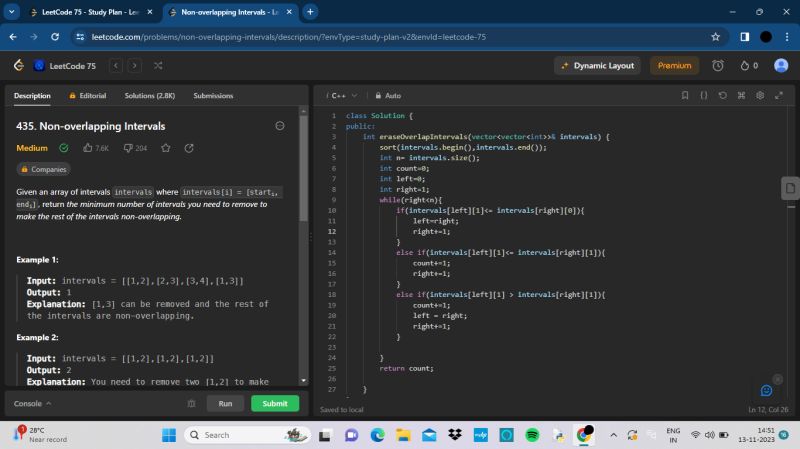The height and width of the screenshot is (449, 800).
Task: Open Chrome three-dot menu
Action: click(787, 37)
